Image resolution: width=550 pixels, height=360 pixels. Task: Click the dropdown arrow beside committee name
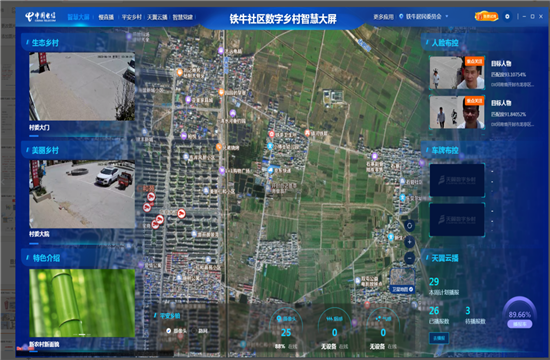click(447, 16)
